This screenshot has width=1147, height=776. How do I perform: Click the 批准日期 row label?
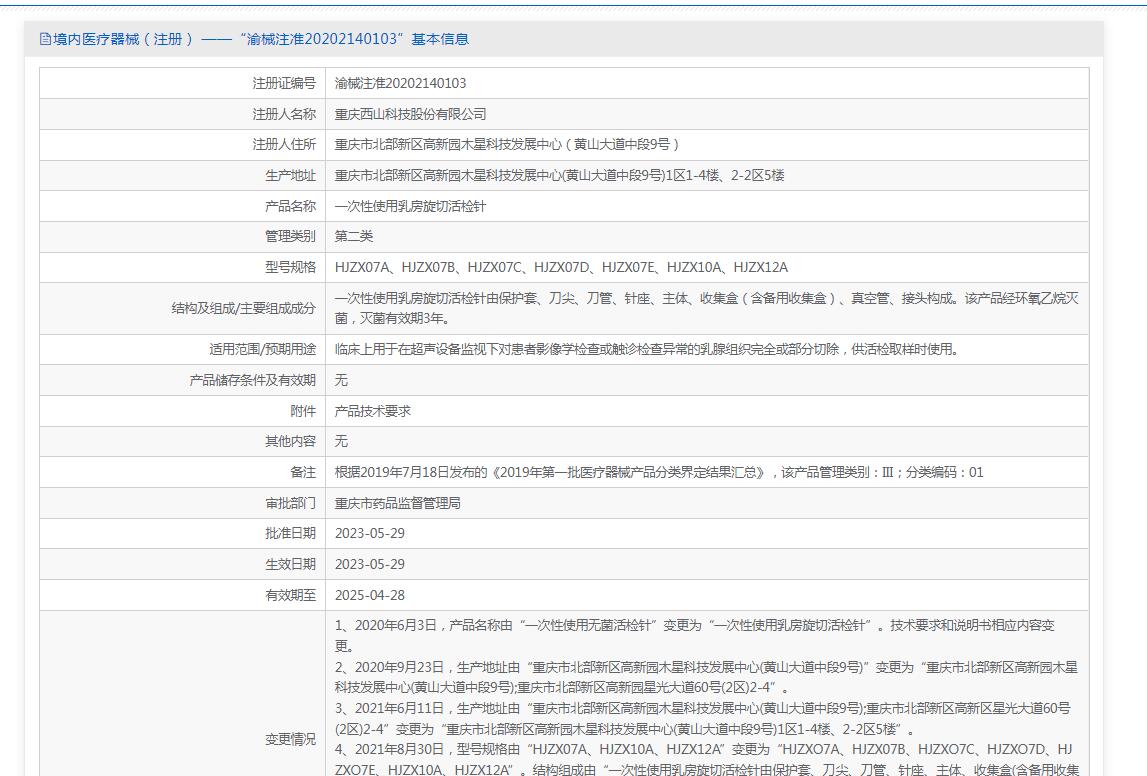(x=290, y=534)
